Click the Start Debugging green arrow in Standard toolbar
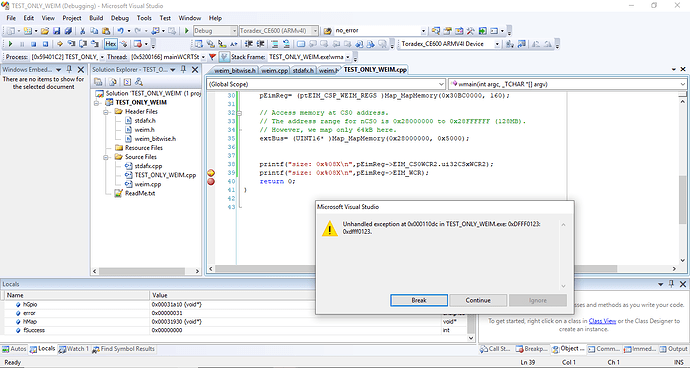 pos(187,31)
